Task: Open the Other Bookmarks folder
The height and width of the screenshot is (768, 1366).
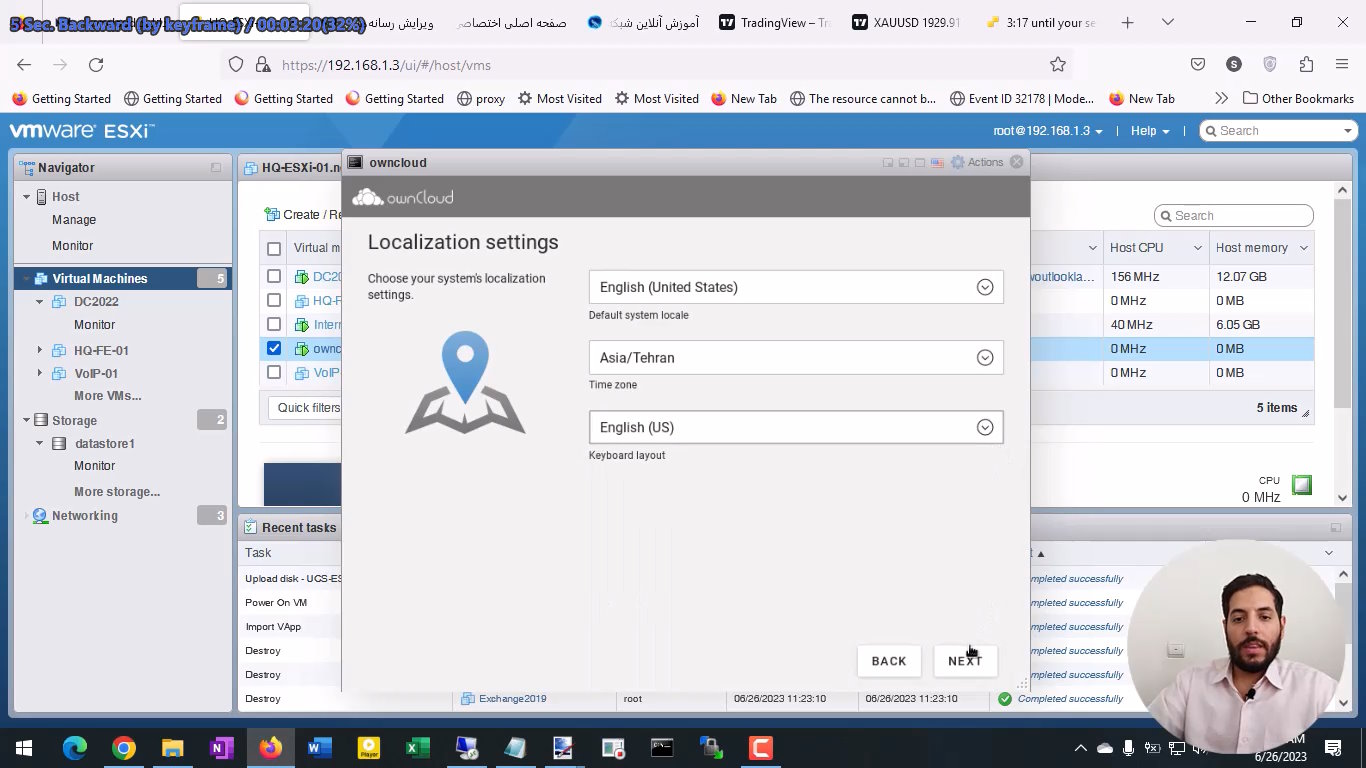Action: (x=1298, y=98)
